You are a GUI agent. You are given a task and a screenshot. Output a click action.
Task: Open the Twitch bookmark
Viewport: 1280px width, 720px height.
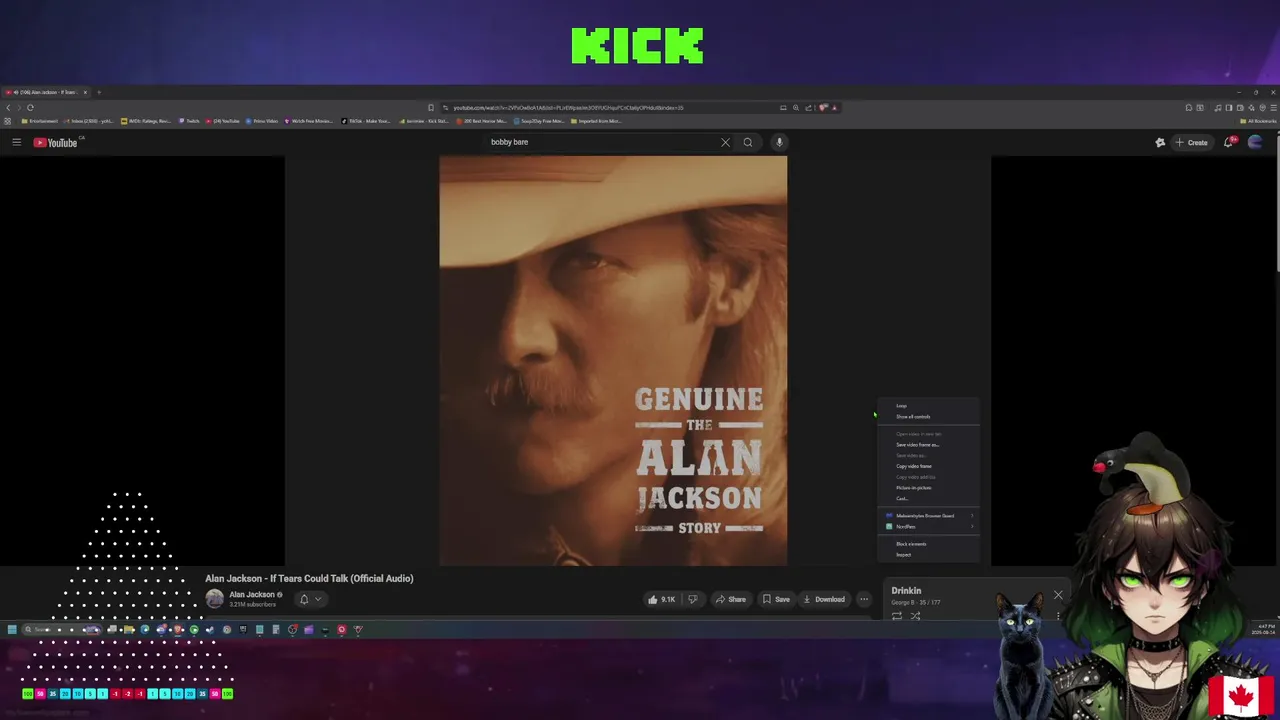(x=190, y=121)
